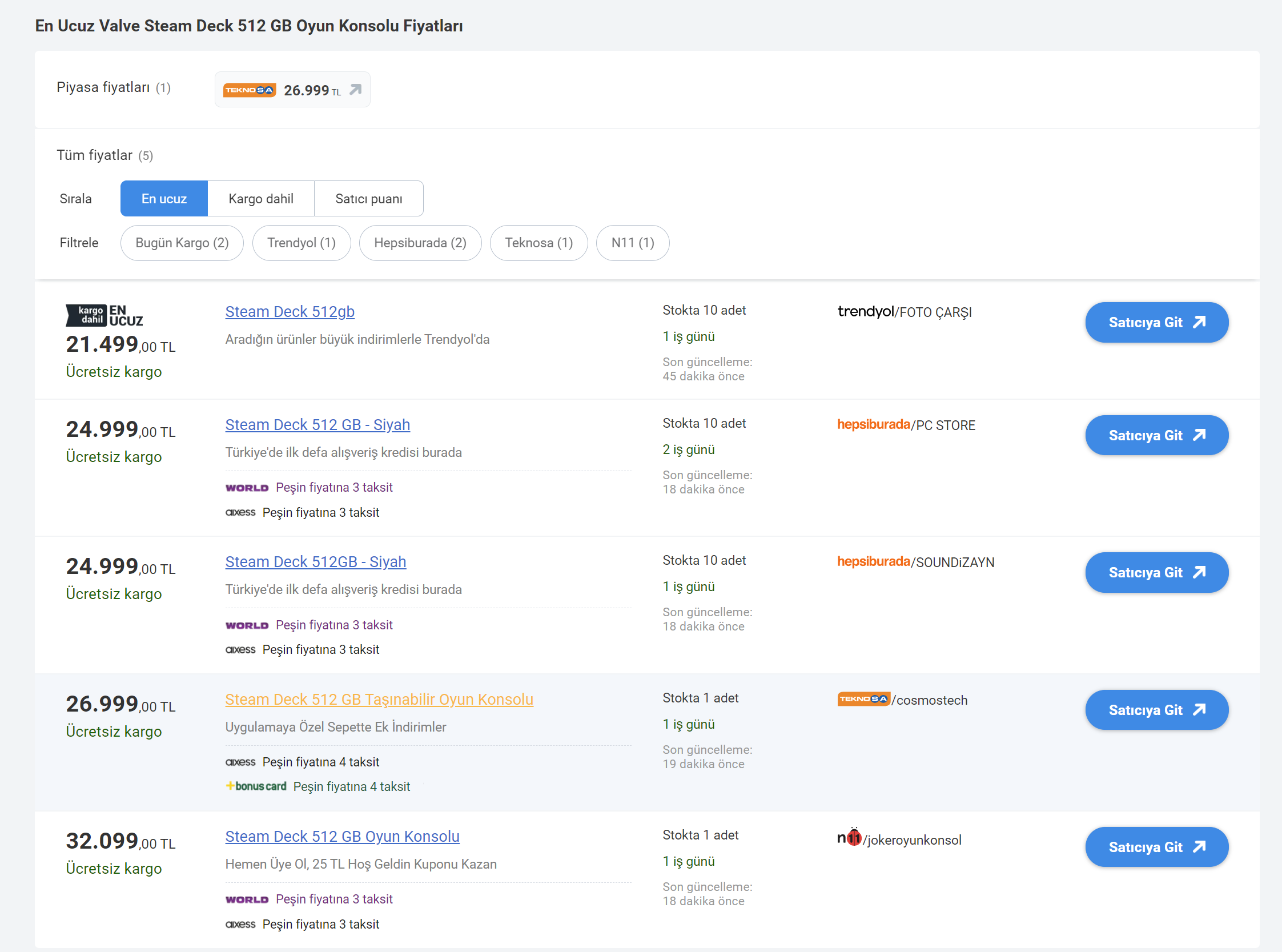Go to seller jokeroyunkonsol via Satıcıya Git
The width and height of the screenshot is (1282, 952).
pos(1157,847)
